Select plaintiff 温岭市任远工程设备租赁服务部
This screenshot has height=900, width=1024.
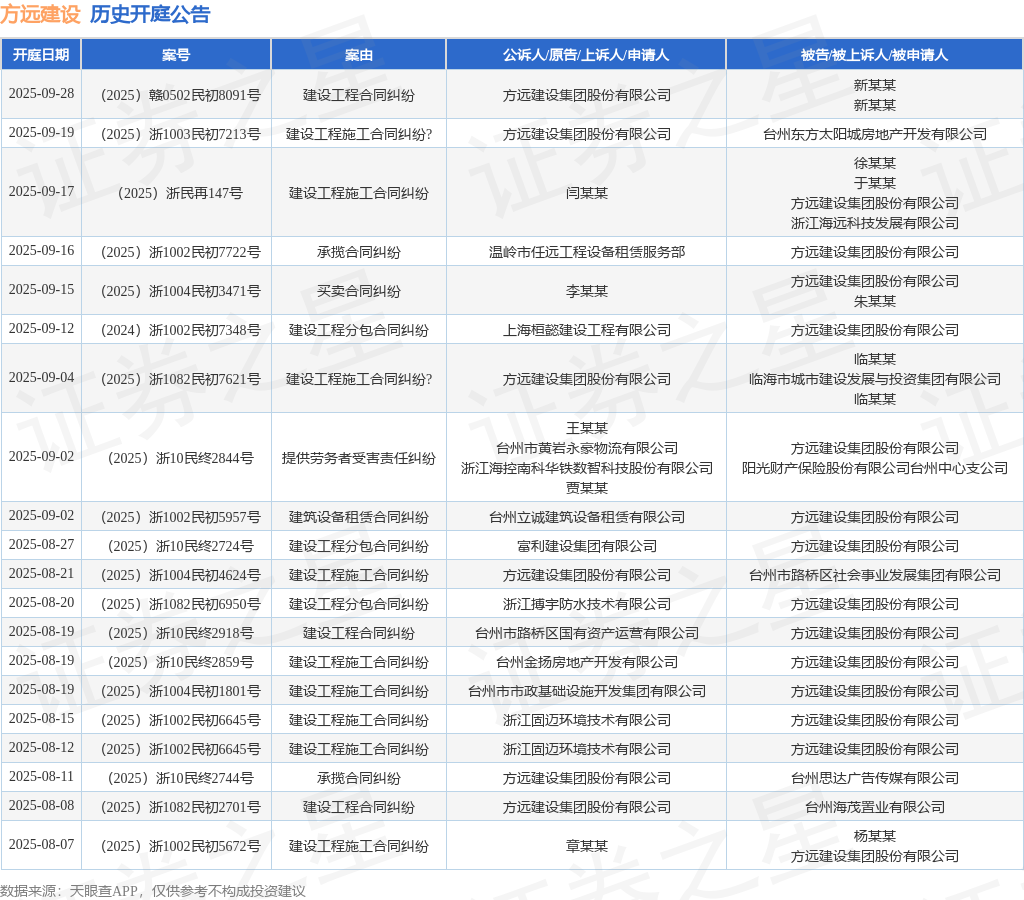pyautogui.click(x=586, y=252)
